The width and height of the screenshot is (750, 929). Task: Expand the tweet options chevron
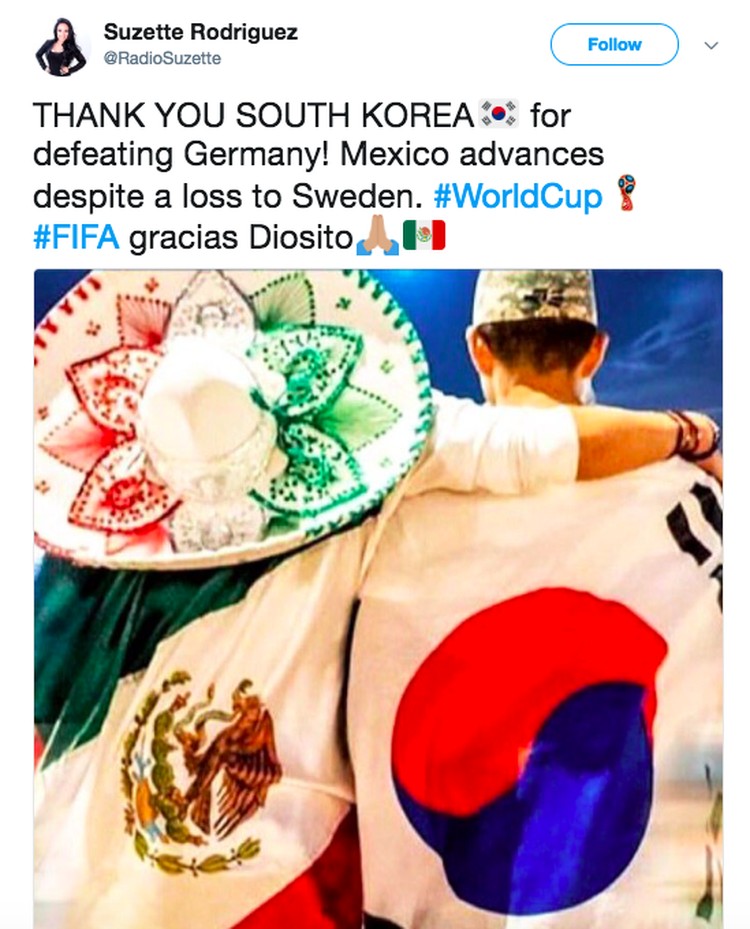[711, 45]
